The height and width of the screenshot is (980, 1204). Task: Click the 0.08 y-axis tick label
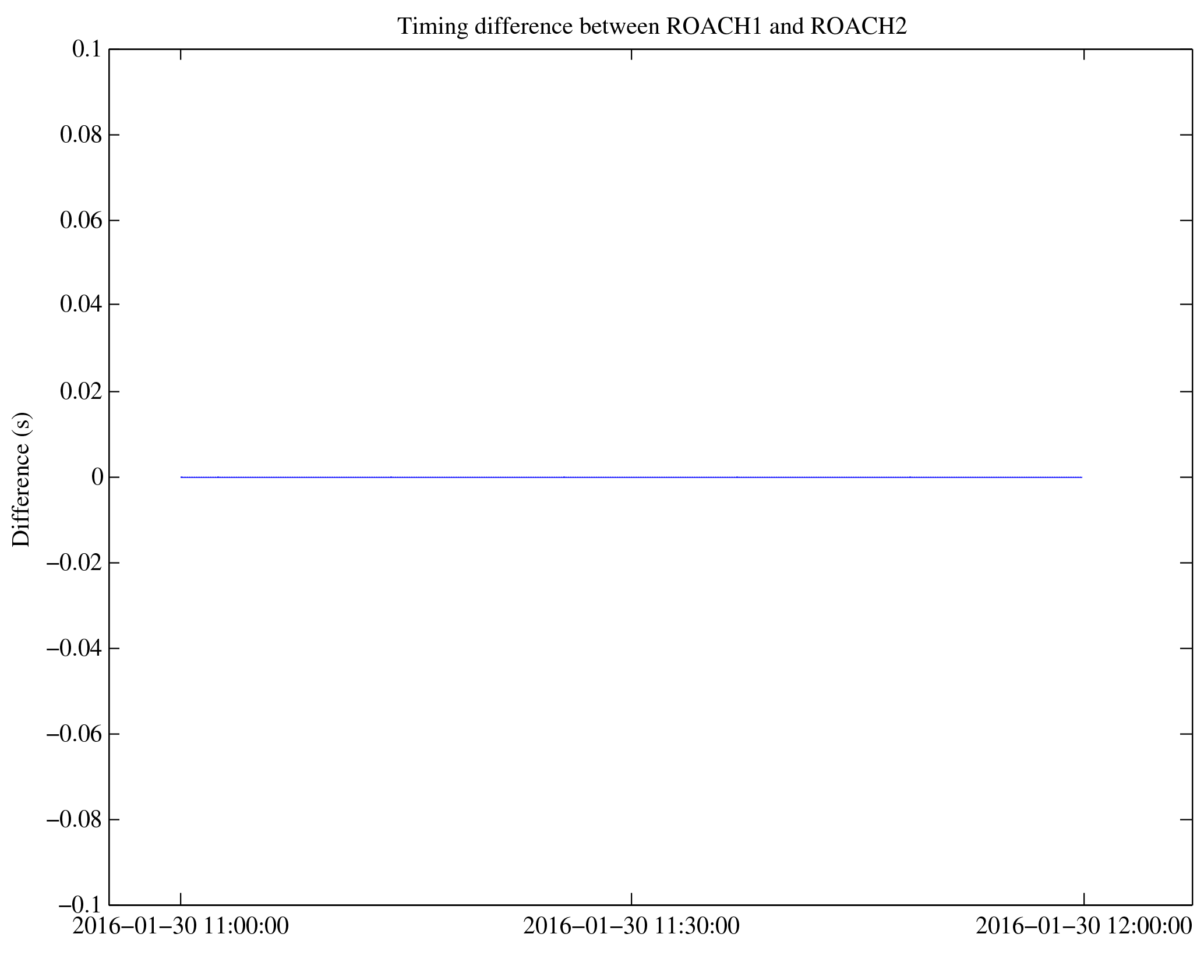pos(80,135)
